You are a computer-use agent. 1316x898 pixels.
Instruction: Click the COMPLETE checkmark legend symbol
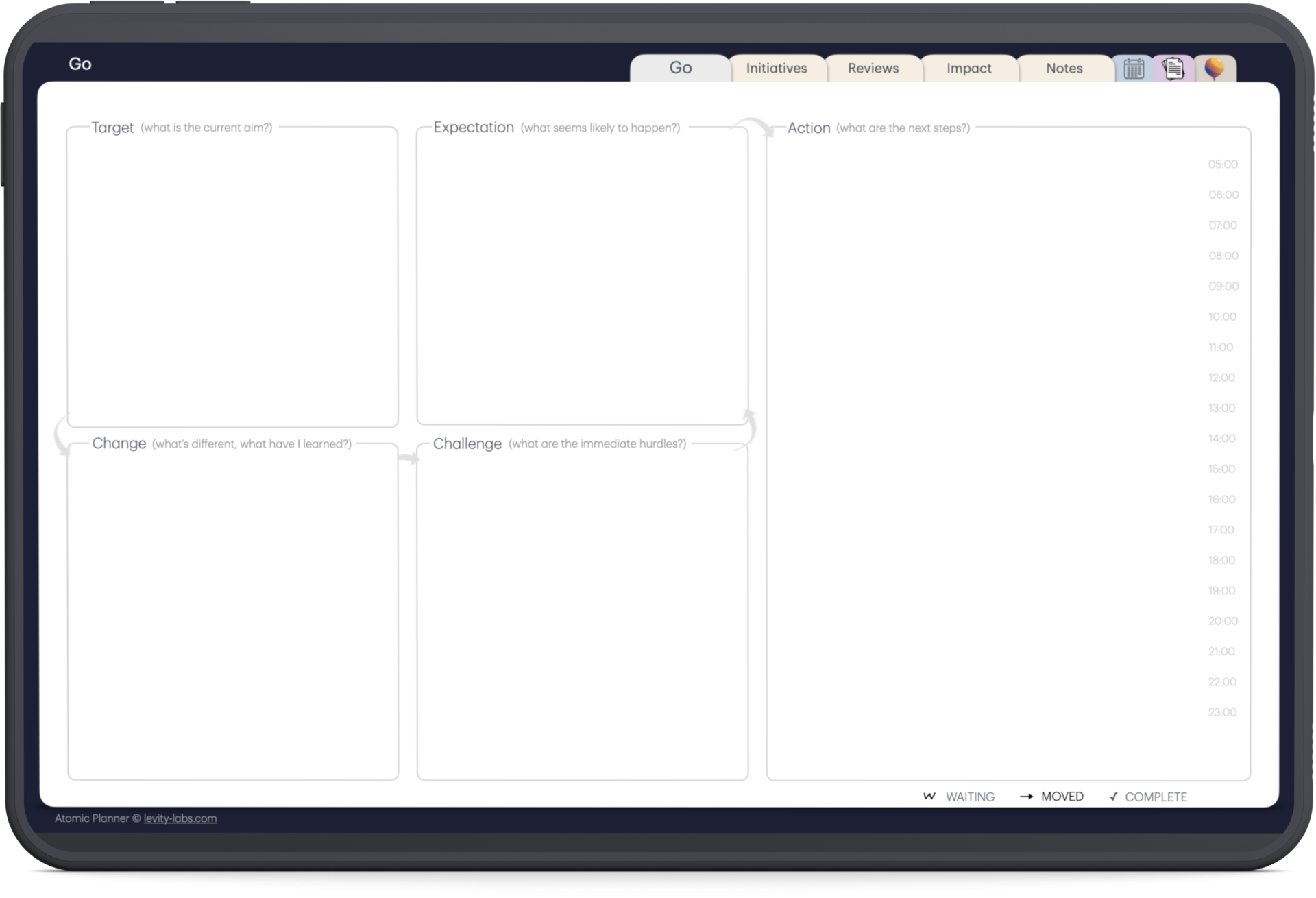coord(1114,797)
